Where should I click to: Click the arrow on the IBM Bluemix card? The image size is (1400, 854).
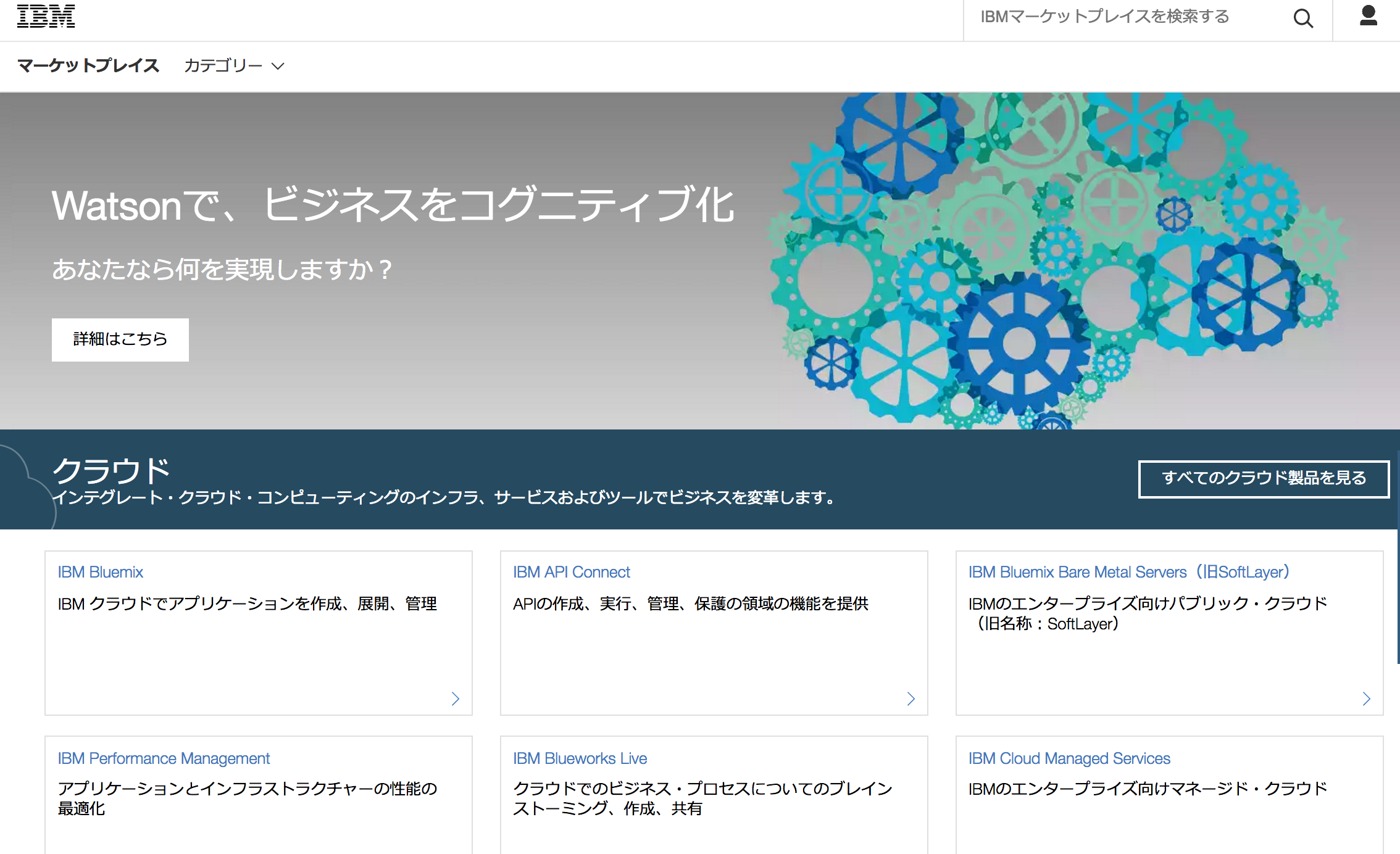point(455,699)
